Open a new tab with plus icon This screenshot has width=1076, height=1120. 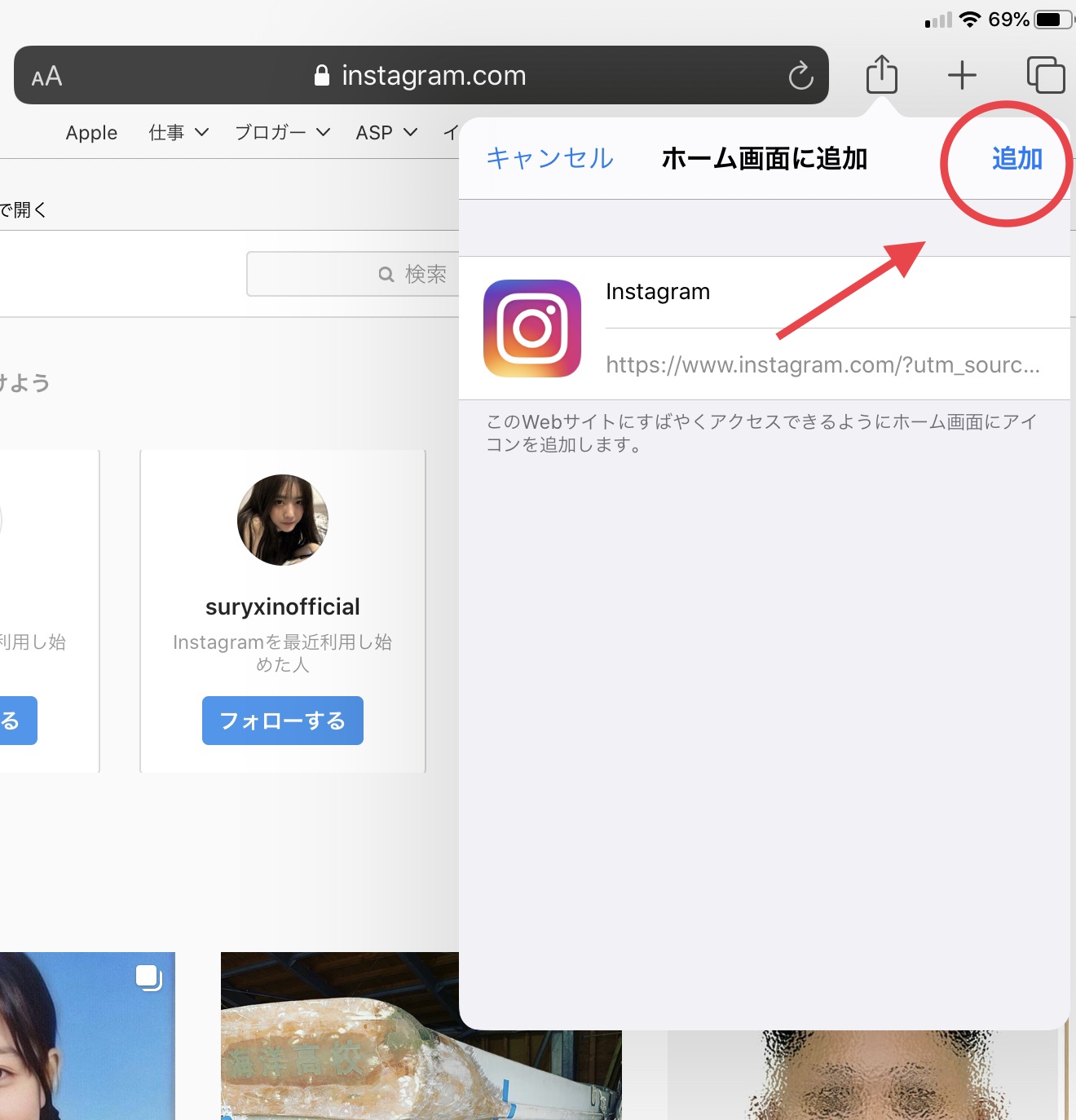coord(962,75)
